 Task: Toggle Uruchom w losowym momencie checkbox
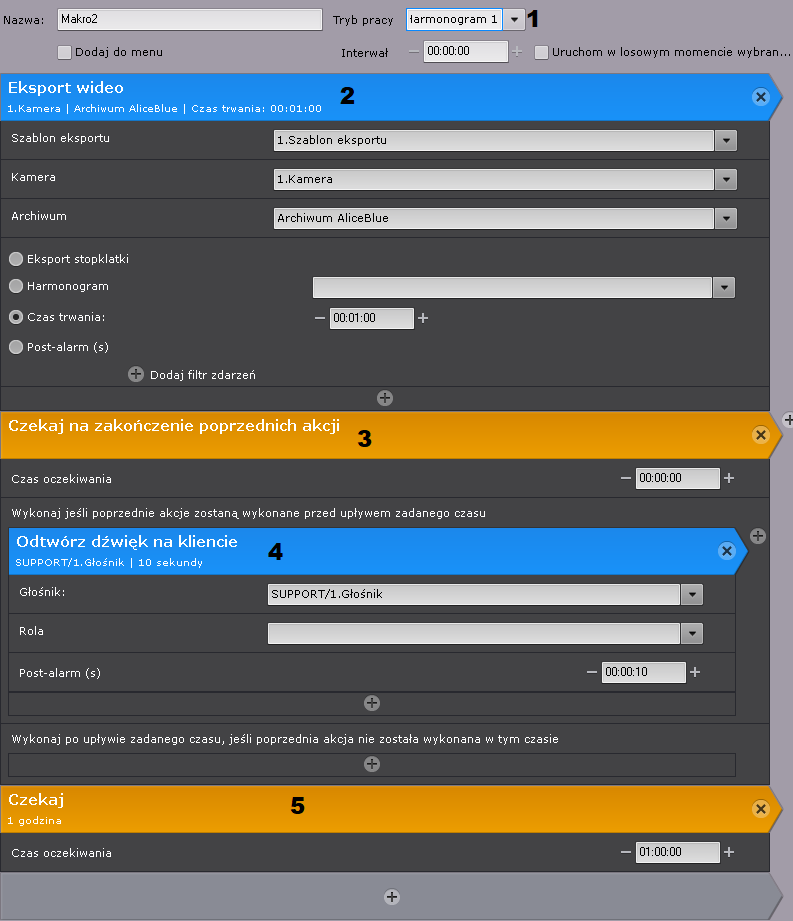(541, 52)
